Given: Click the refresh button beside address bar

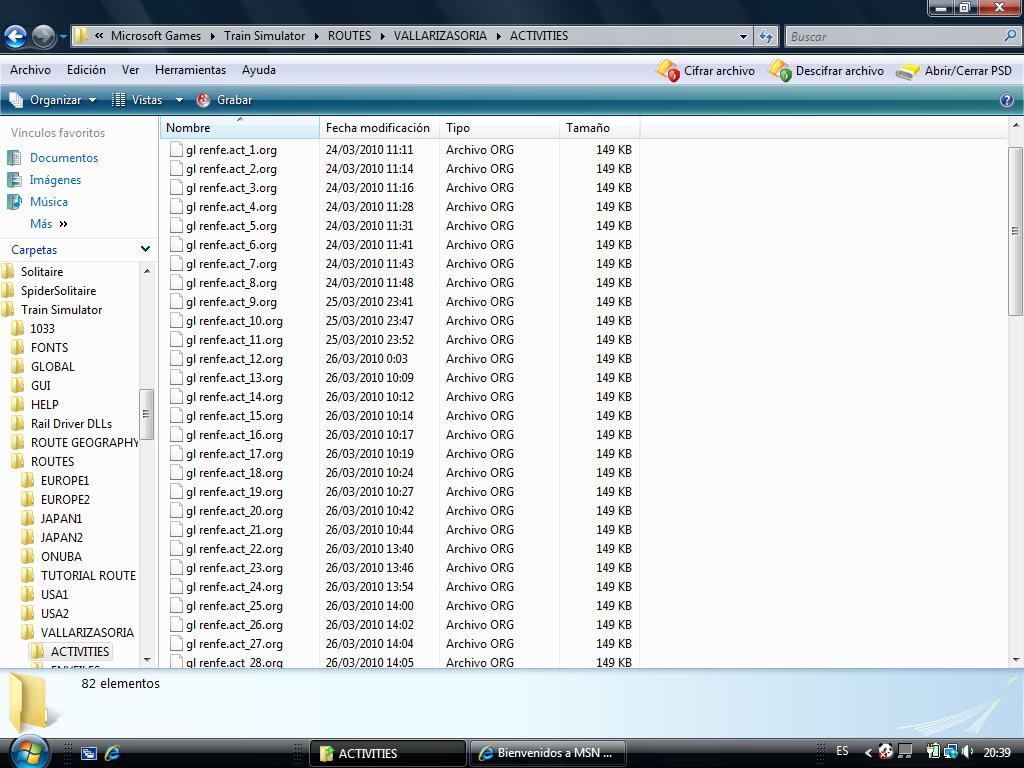Looking at the screenshot, I should (x=766, y=36).
